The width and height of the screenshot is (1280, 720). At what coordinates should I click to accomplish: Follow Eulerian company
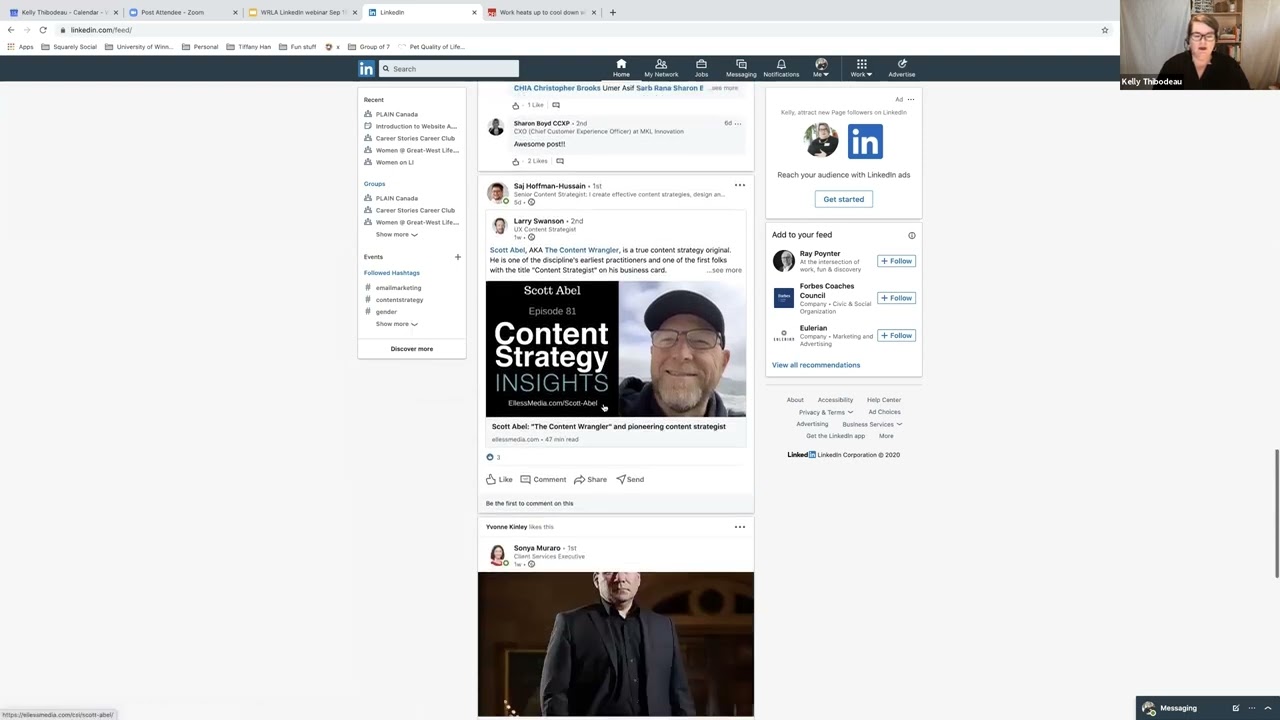(x=896, y=335)
